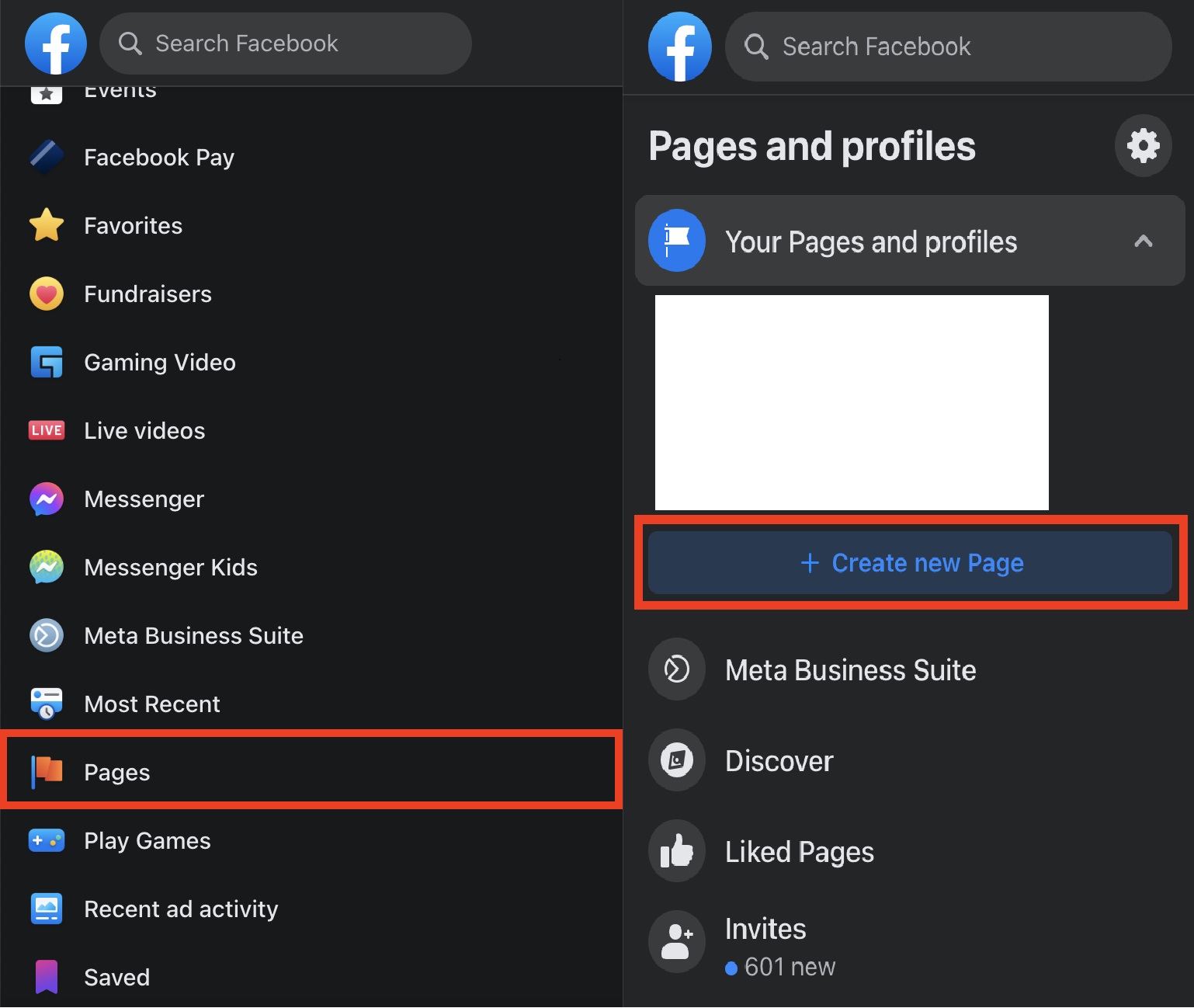1194x1008 pixels.
Task: Click the blank page profile thumbnail
Action: tap(852, 401)
